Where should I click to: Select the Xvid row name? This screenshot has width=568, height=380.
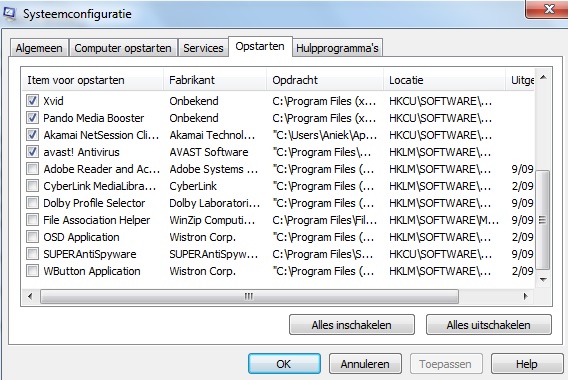pyautogui.click(x=53, y=101)
